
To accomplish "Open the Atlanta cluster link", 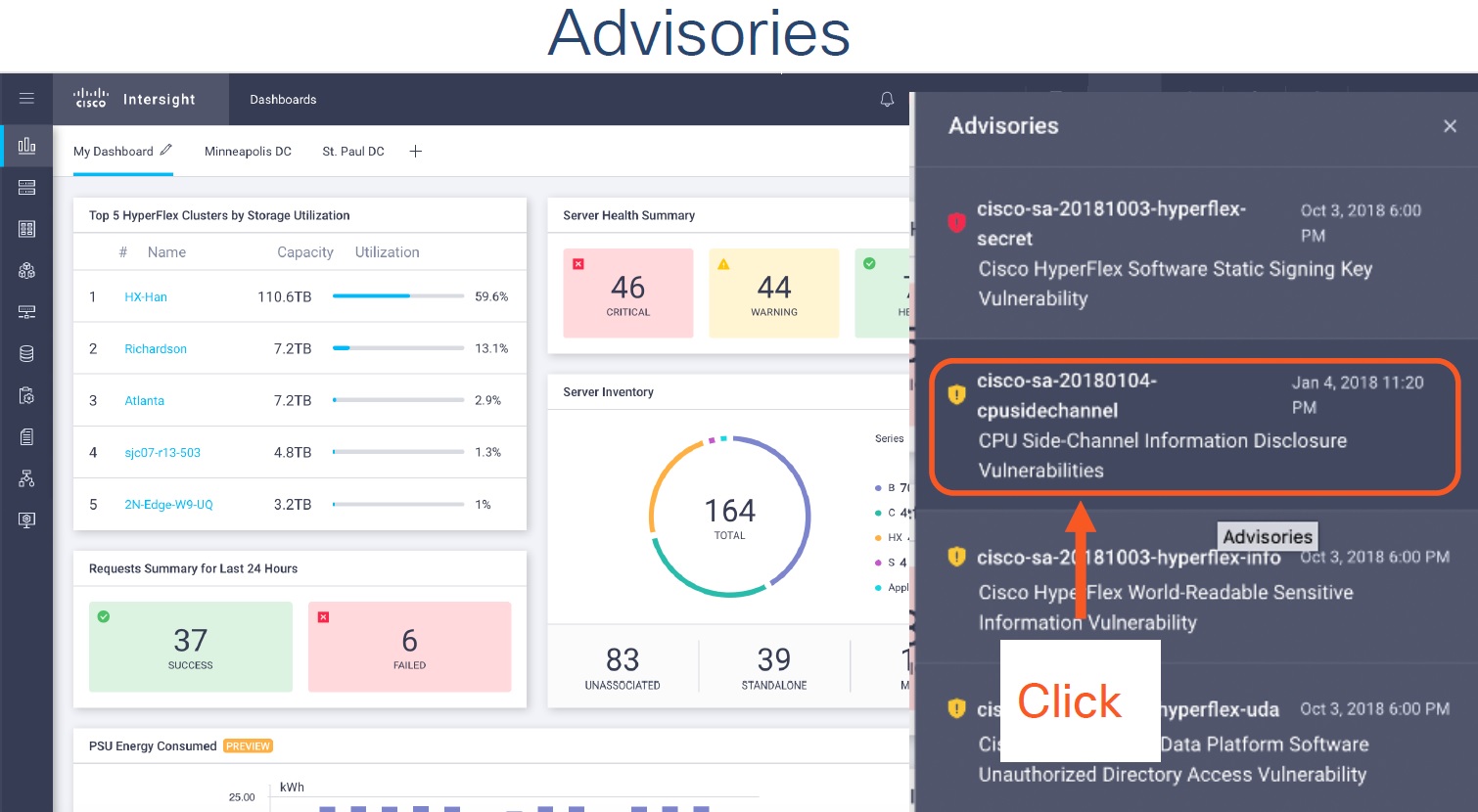I will (x=144, y=400).
